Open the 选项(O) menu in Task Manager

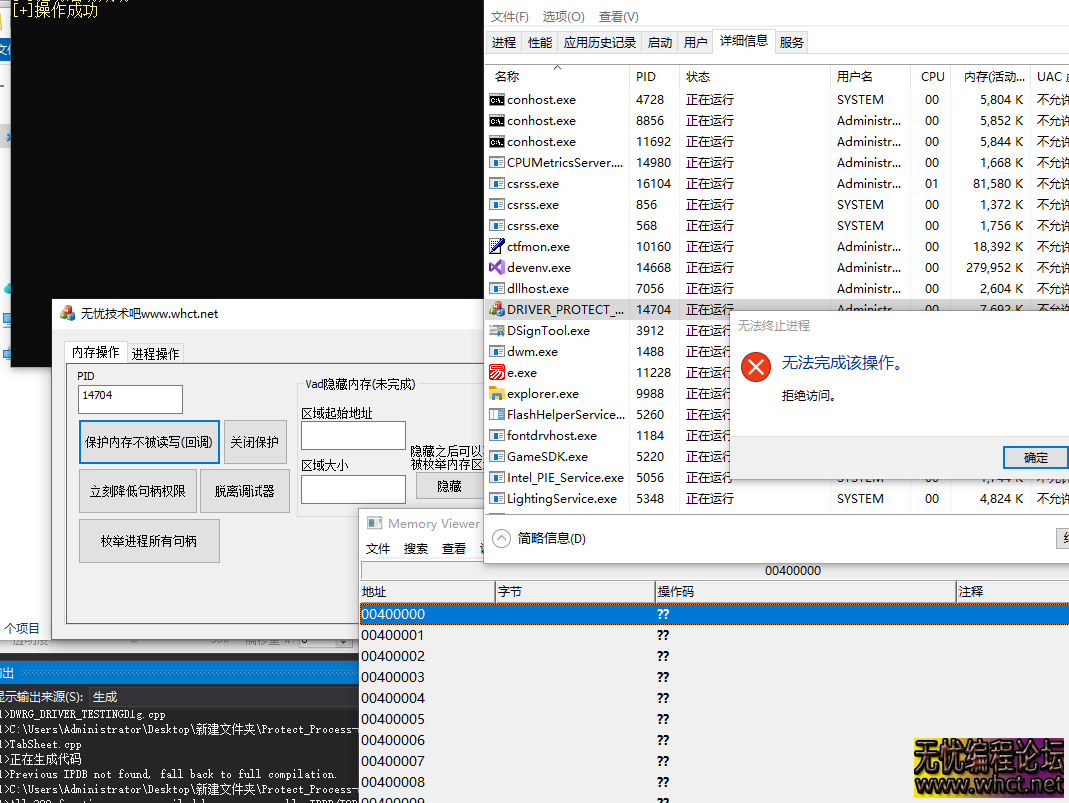[x=563, y=16]
